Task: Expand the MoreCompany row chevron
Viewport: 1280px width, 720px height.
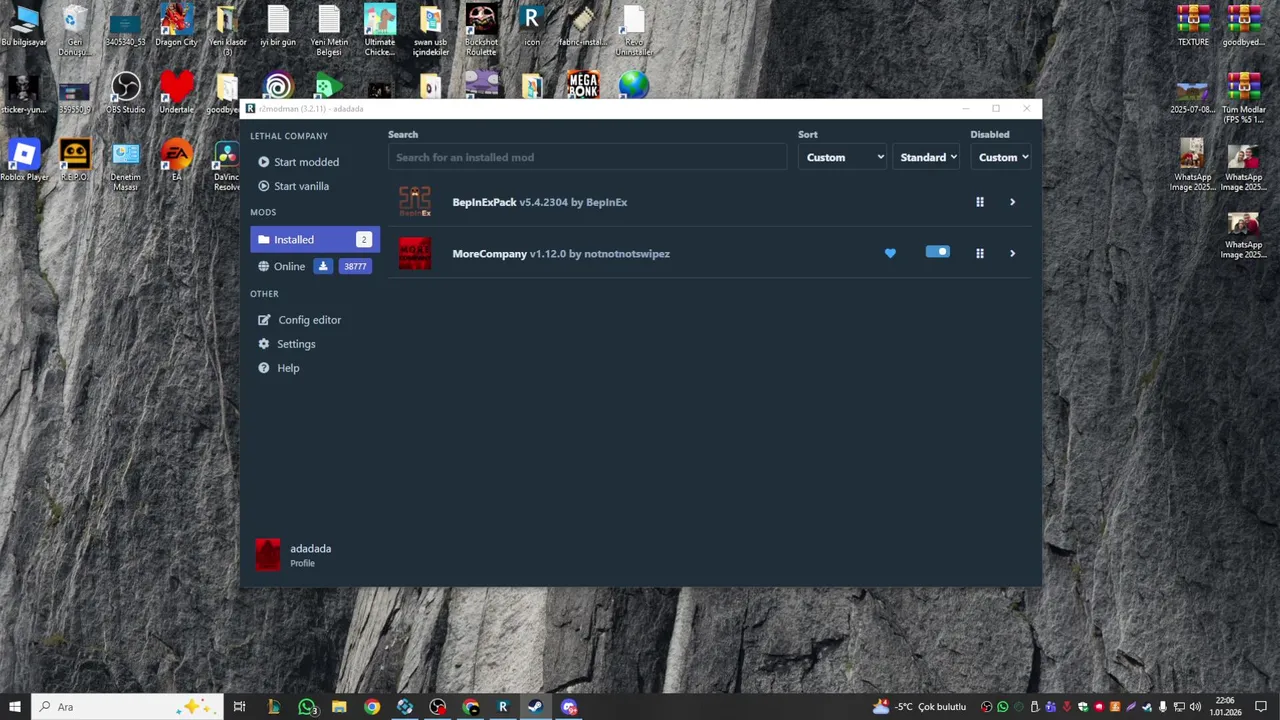Action: pos(1012,253)
